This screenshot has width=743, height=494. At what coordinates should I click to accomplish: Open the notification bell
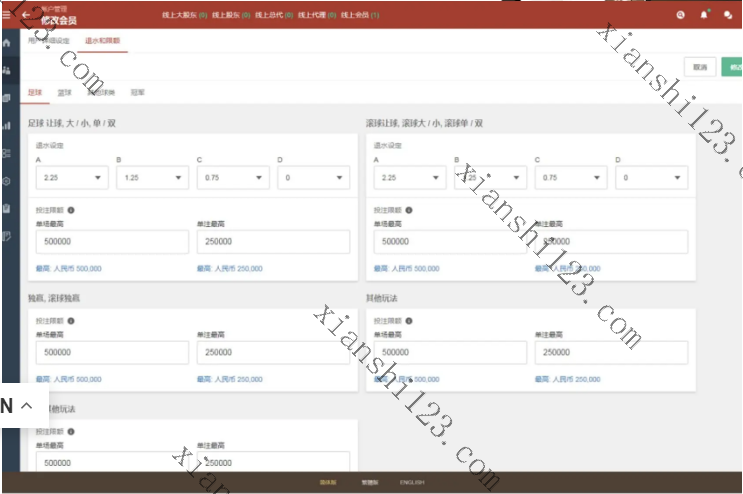coord(704,15)
